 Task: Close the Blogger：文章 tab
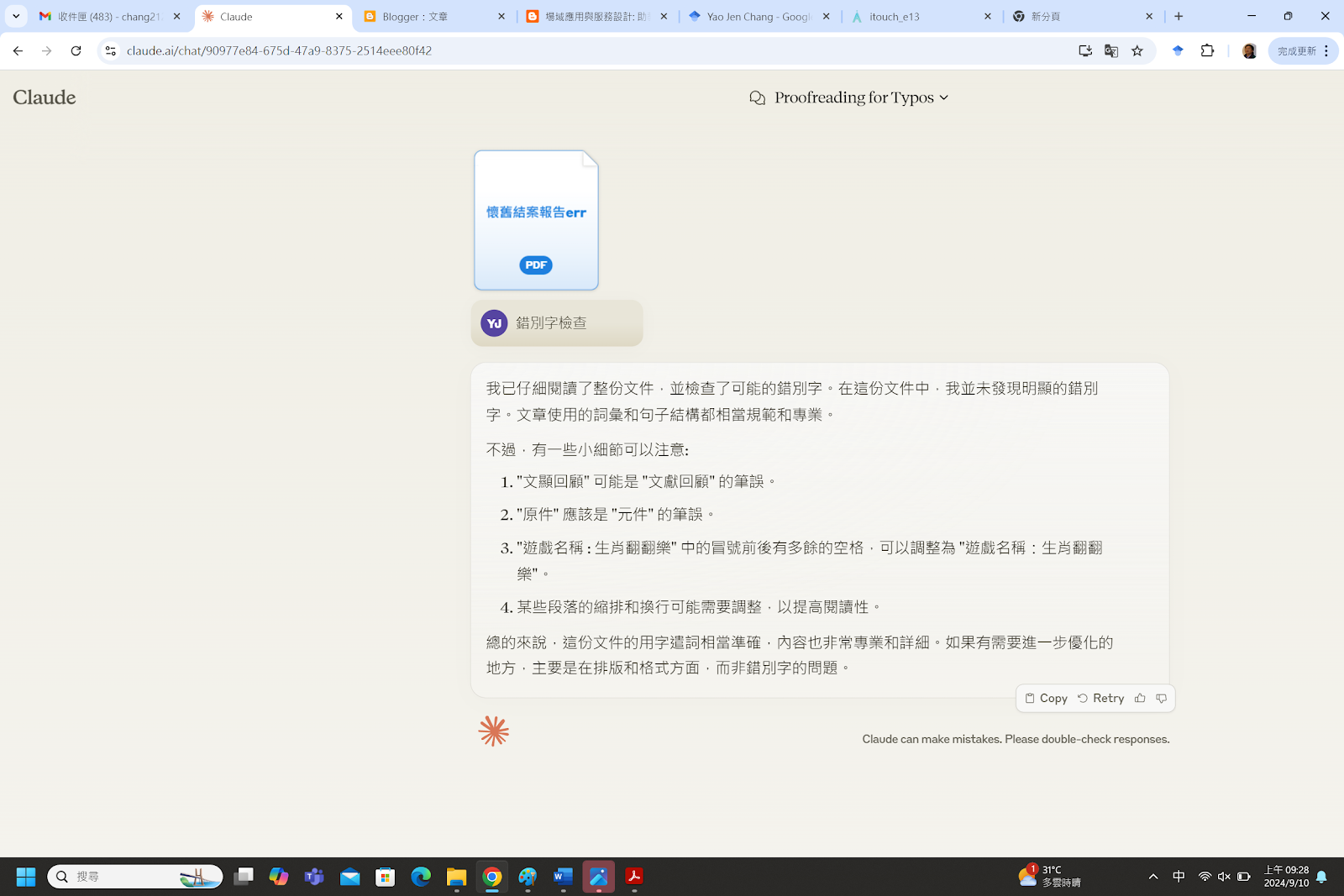click(x=501, y=17)
